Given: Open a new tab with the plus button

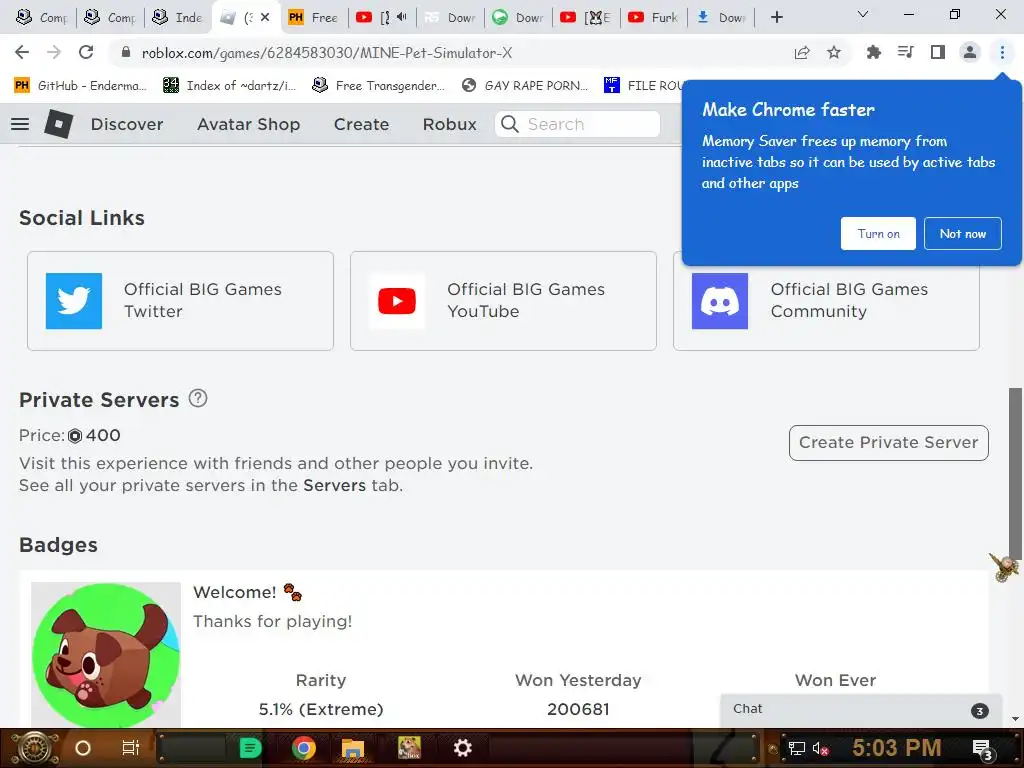Looking at the screenshot, I should pos(776,17).
